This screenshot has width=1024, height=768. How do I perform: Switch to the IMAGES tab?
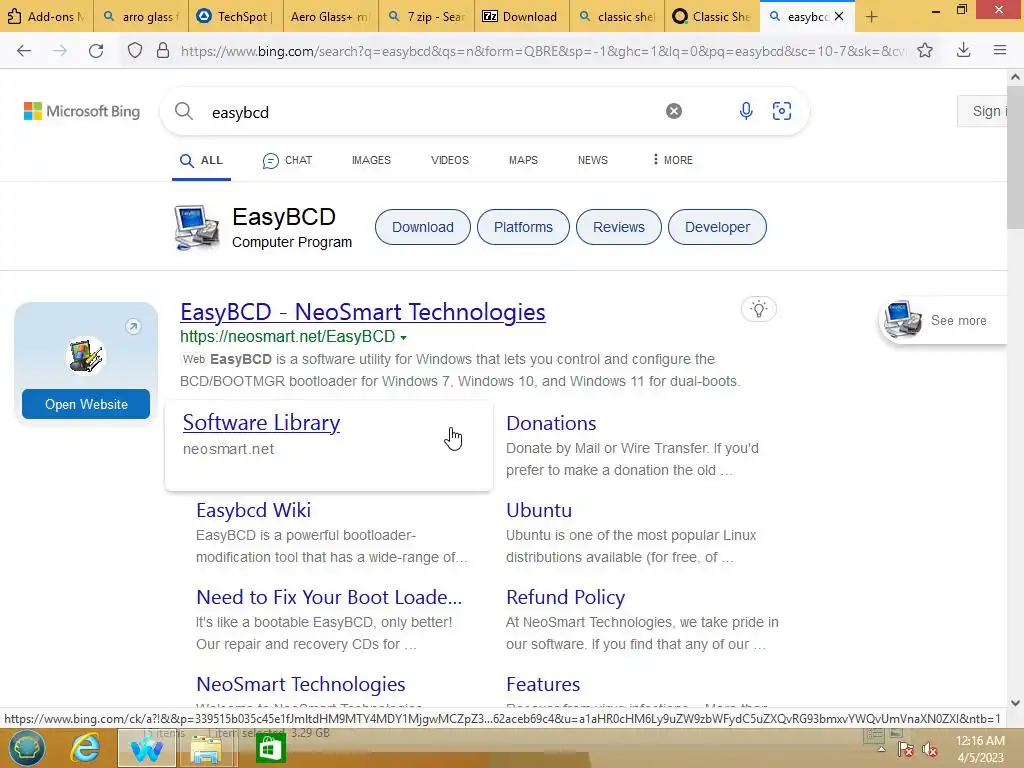[371, 160]
